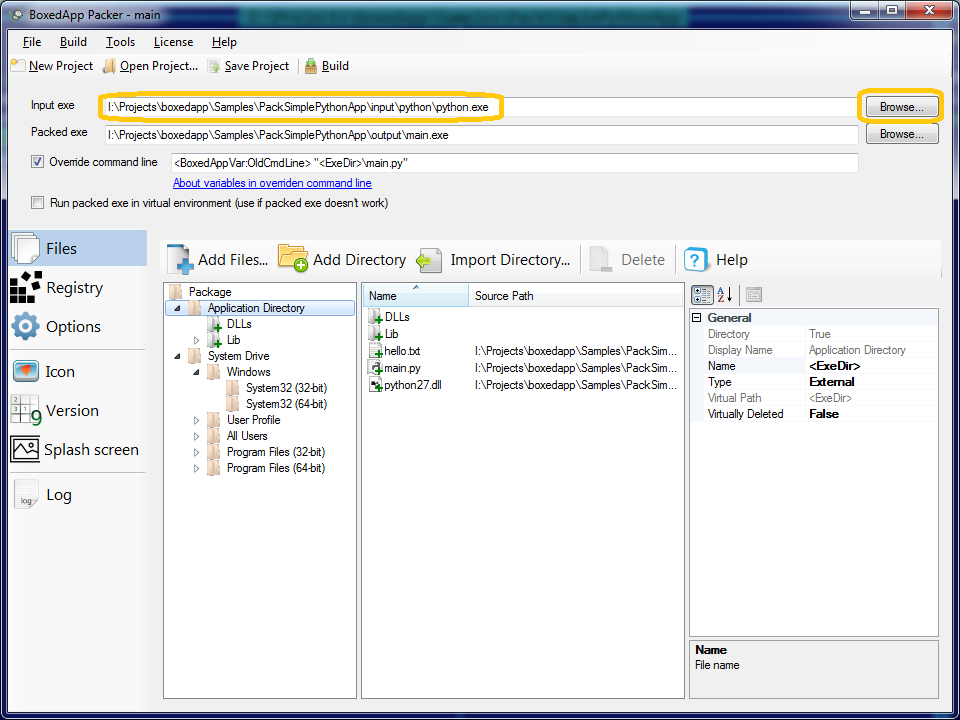Enable Run packed exe in virtual environment
Viewport: 960px width, 720px height.
[38, 203]
